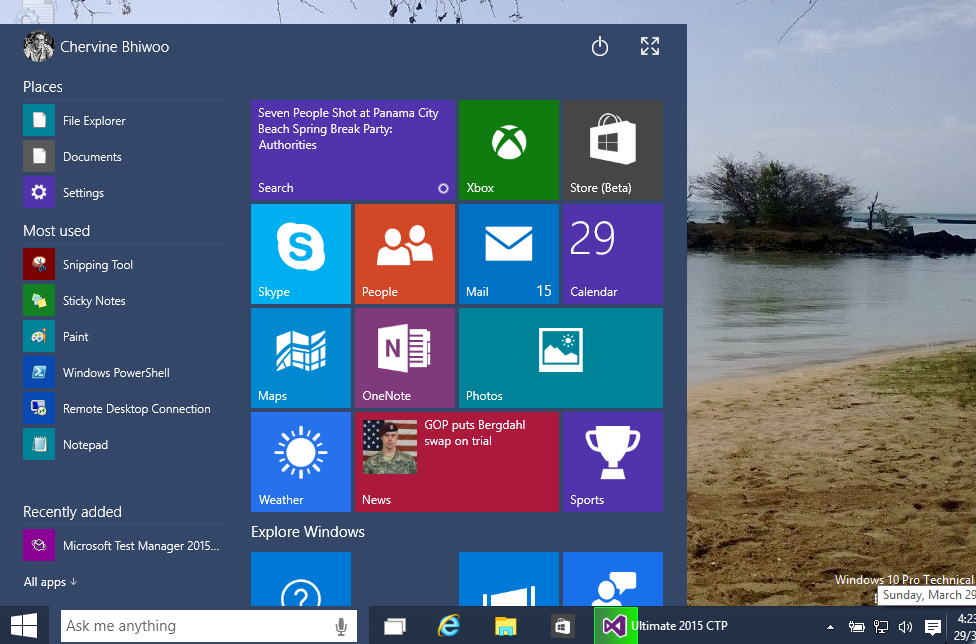
Task: Open Settings from Places list
Action: point(124,193)
